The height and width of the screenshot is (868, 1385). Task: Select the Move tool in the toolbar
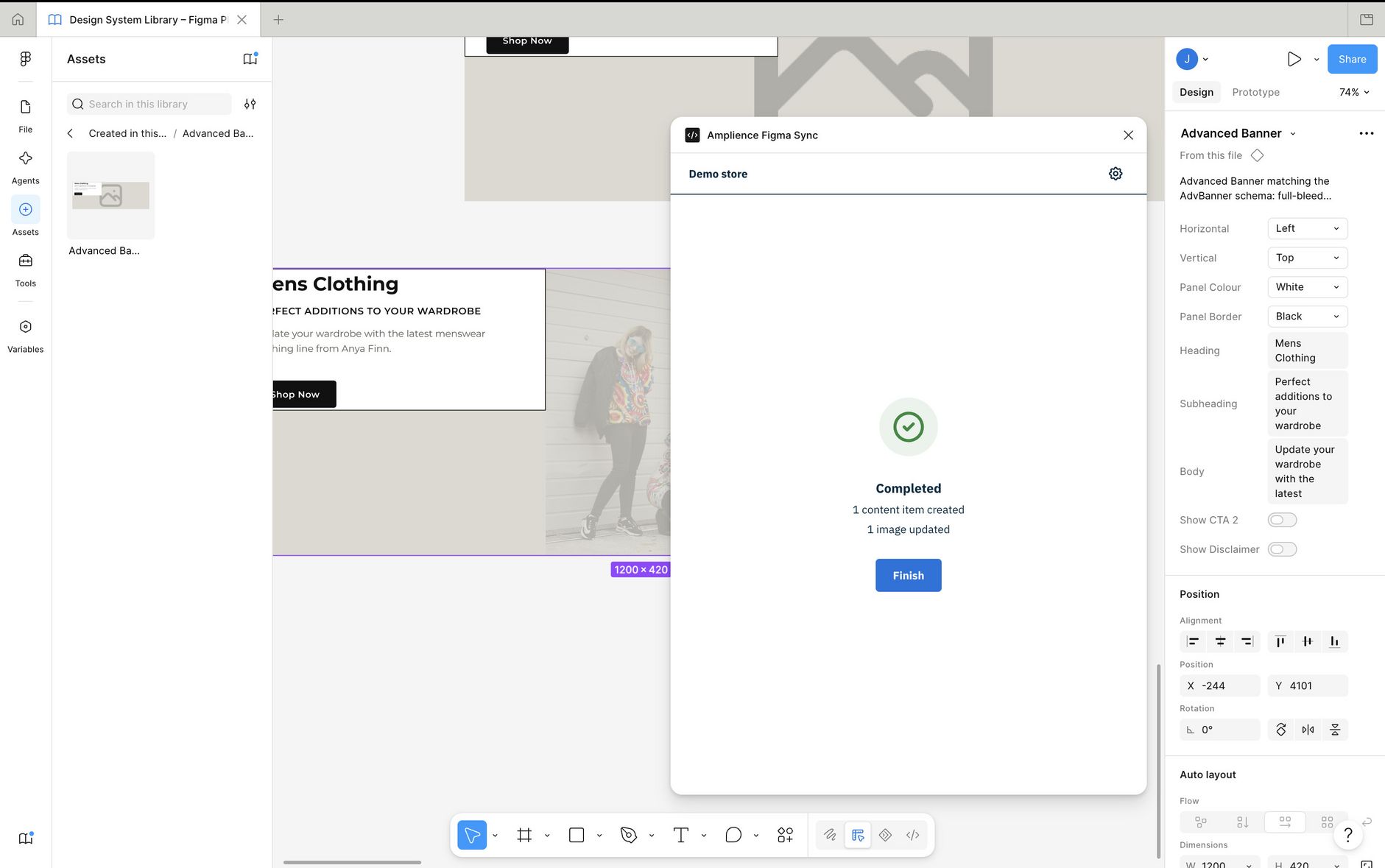(x=472, y=835)
